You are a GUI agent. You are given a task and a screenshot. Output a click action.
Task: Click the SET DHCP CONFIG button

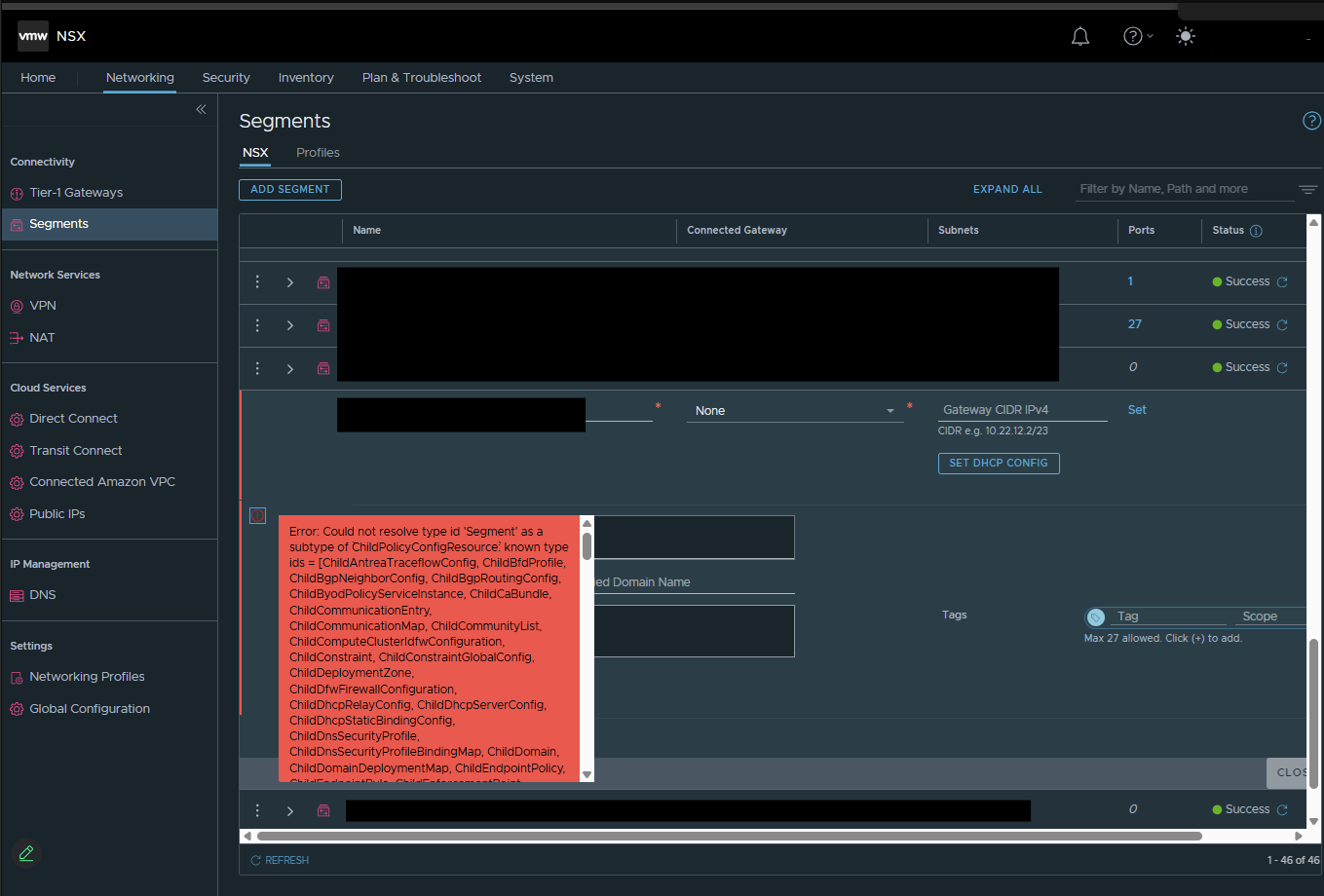[999, 464]
